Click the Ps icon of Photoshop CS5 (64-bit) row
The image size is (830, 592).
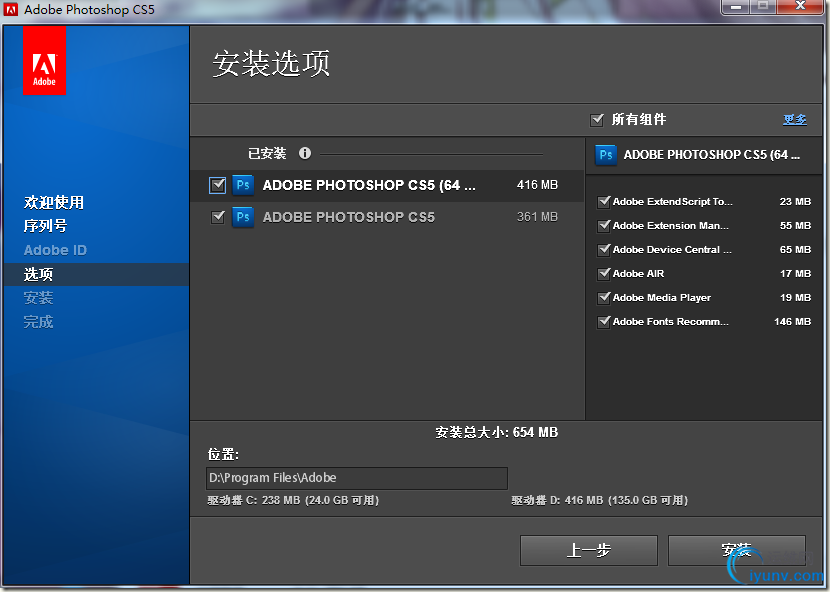[243, 185]
